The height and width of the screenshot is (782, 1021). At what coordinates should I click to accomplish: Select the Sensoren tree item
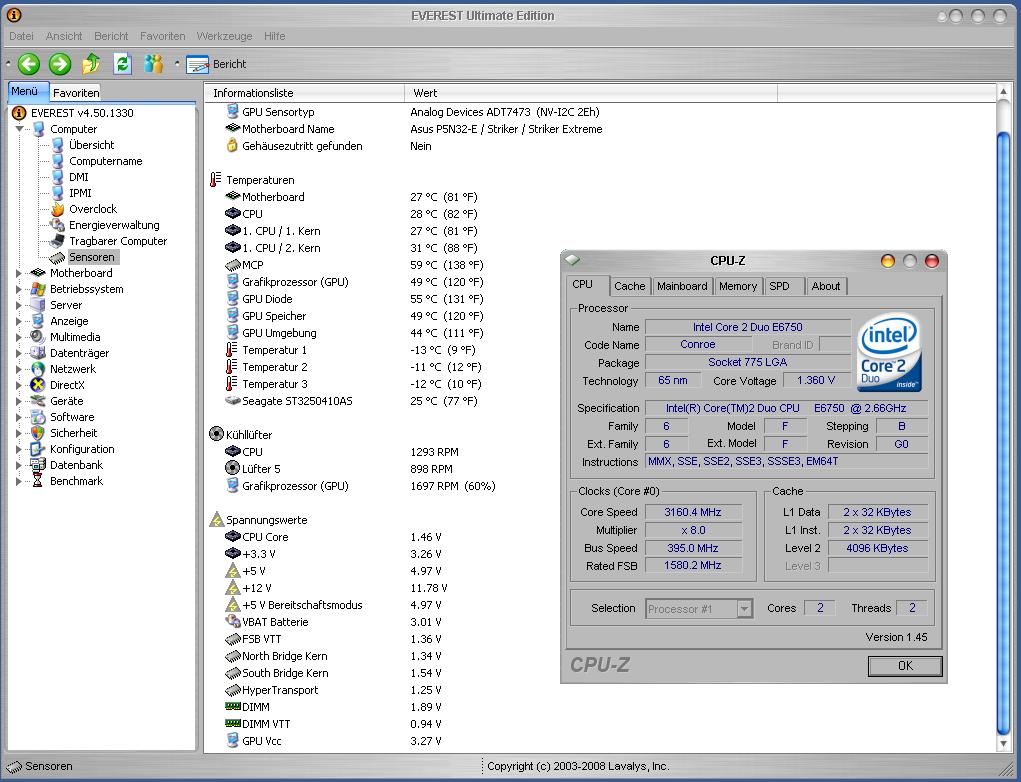pyautogui.click(x=92, y=257)
